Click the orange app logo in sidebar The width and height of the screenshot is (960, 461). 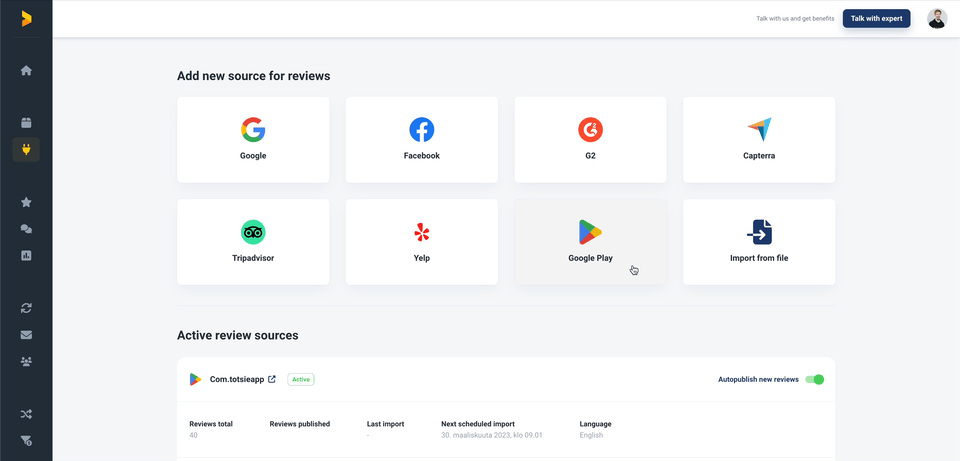pos(26,19)
